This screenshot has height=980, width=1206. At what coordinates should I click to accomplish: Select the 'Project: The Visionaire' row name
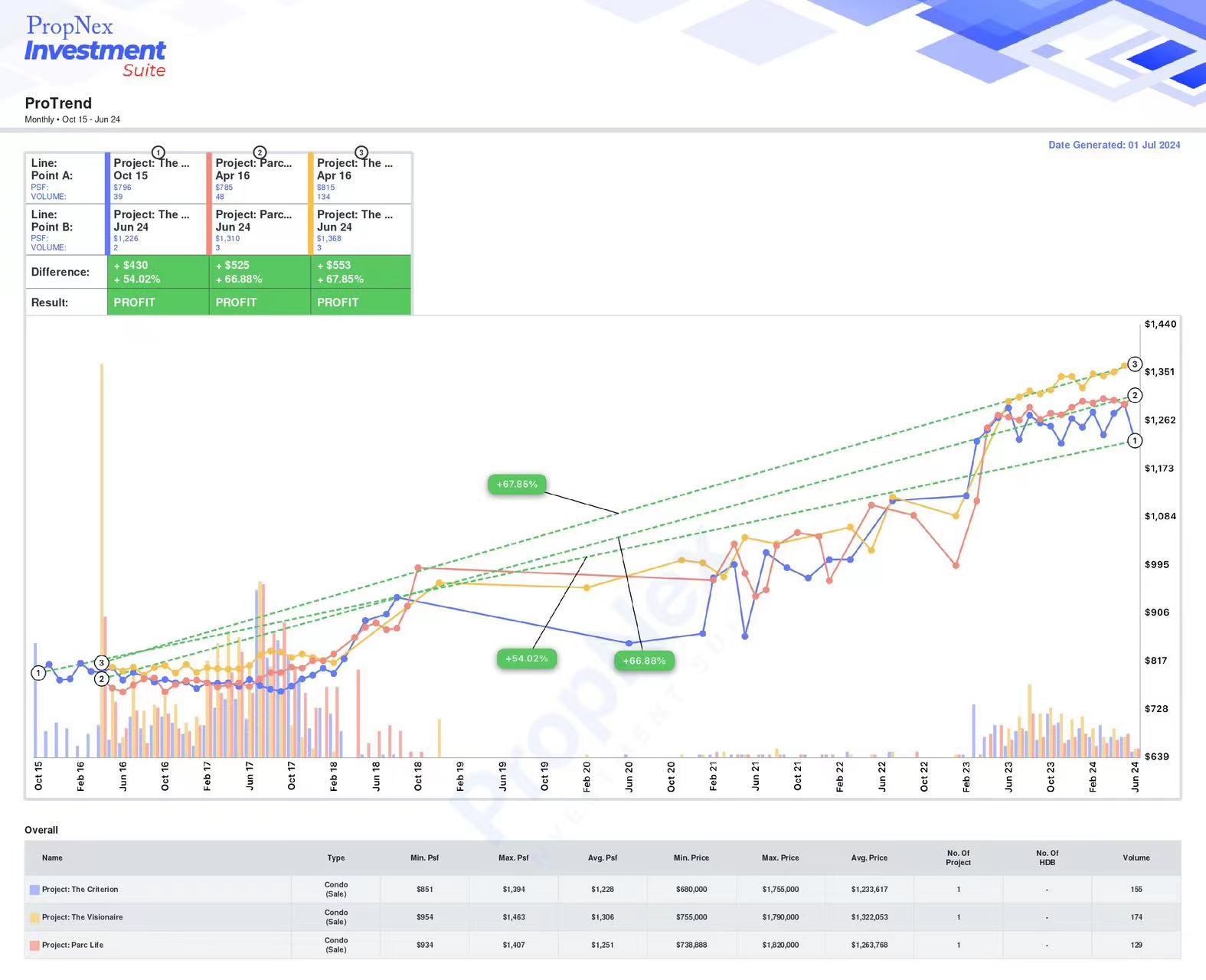83,917
